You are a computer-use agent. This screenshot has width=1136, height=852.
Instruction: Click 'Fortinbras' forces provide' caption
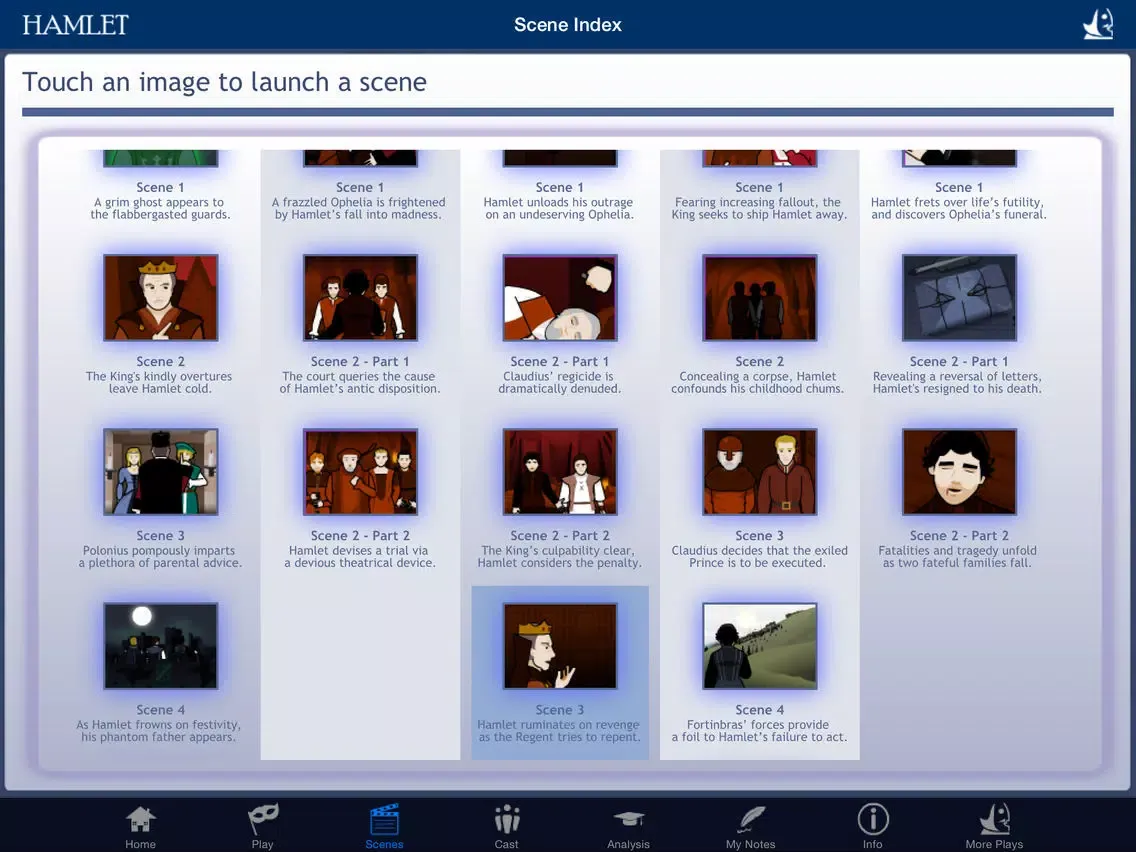[759, 731]
